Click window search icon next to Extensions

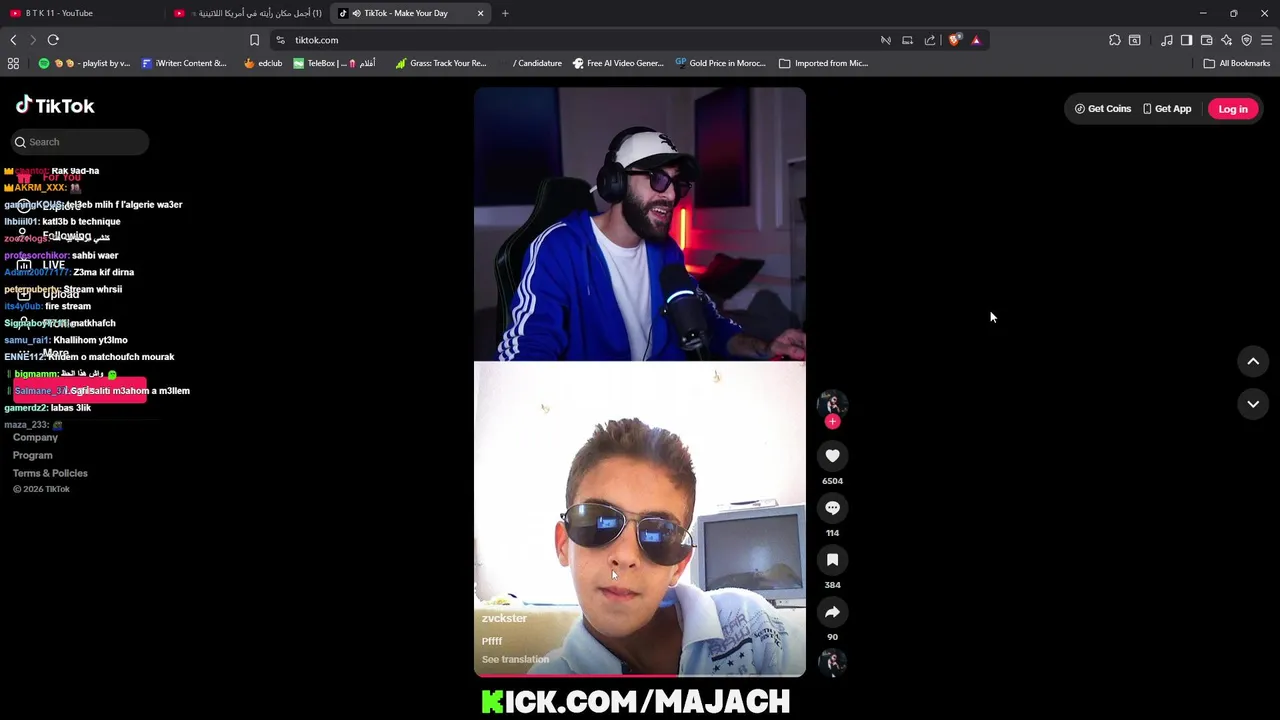coord(1134,40)
